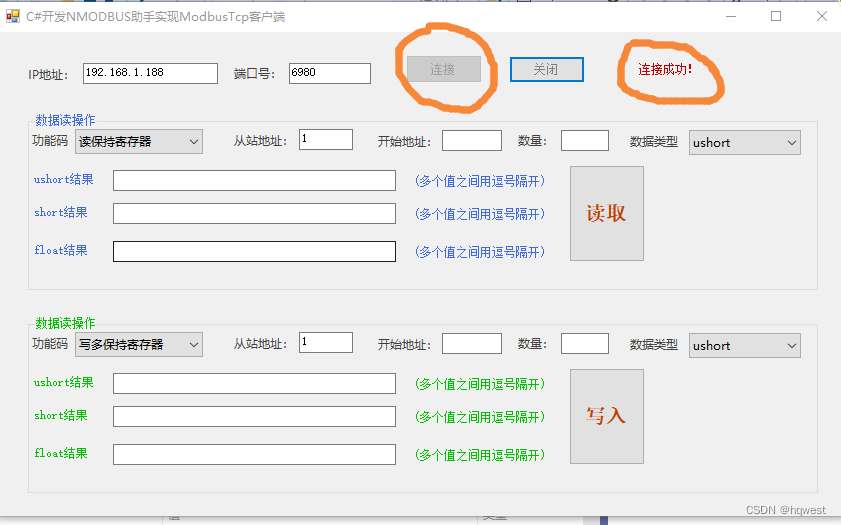Screen dimensions: 841x525
Task: Maximize the ModbusTcp client window
Action: coord(776,17)
